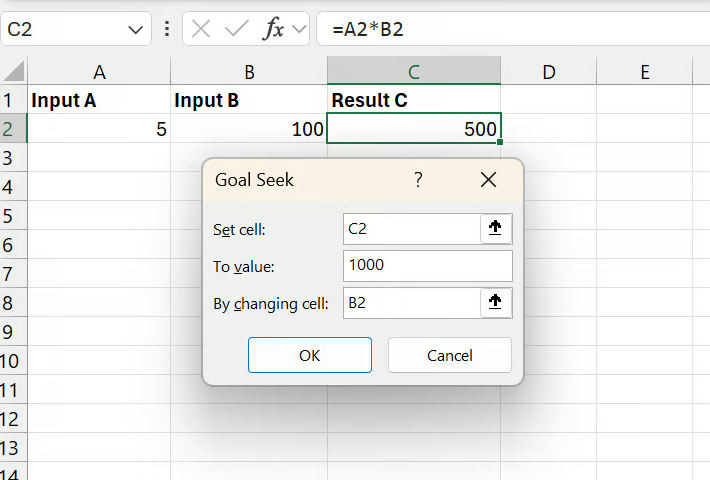Select column D header
The width and height of the screenshot is (710, 480).
(549, 72)
